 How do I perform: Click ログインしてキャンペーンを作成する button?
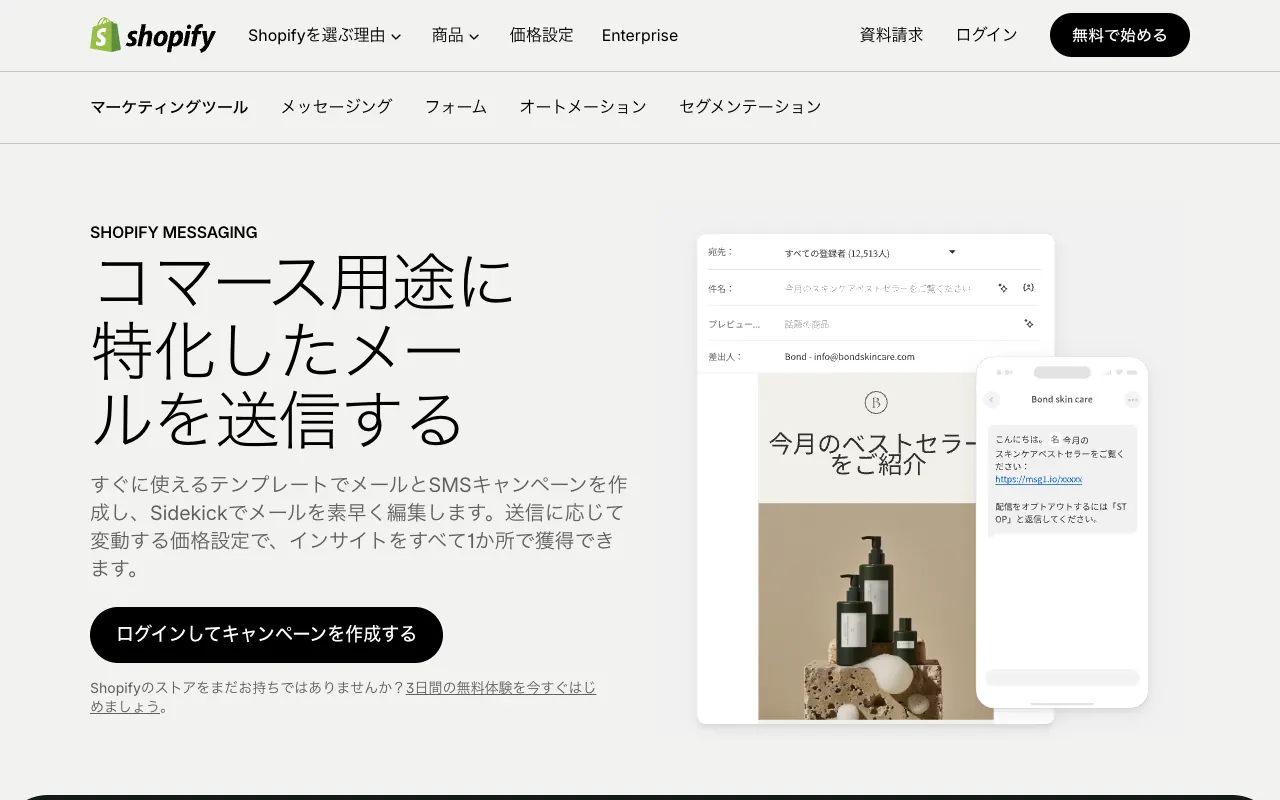(x=266, y=635)
